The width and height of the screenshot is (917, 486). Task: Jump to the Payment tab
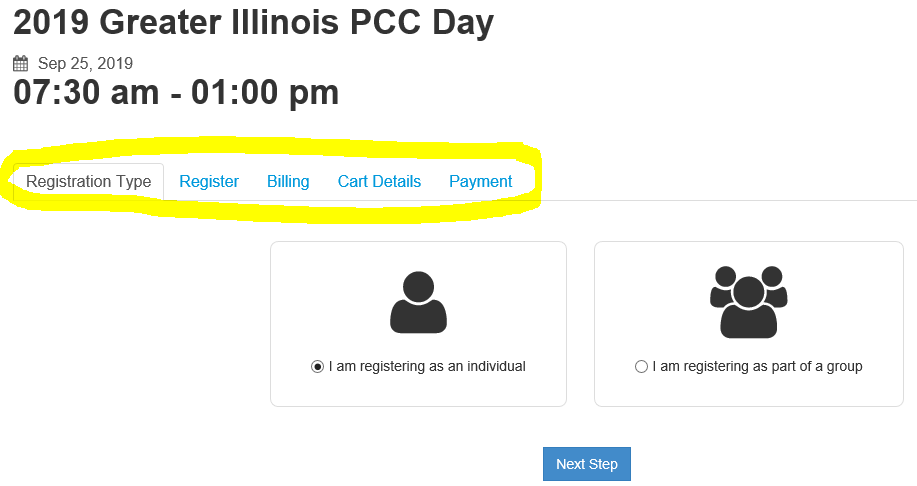tap(480, 182)
